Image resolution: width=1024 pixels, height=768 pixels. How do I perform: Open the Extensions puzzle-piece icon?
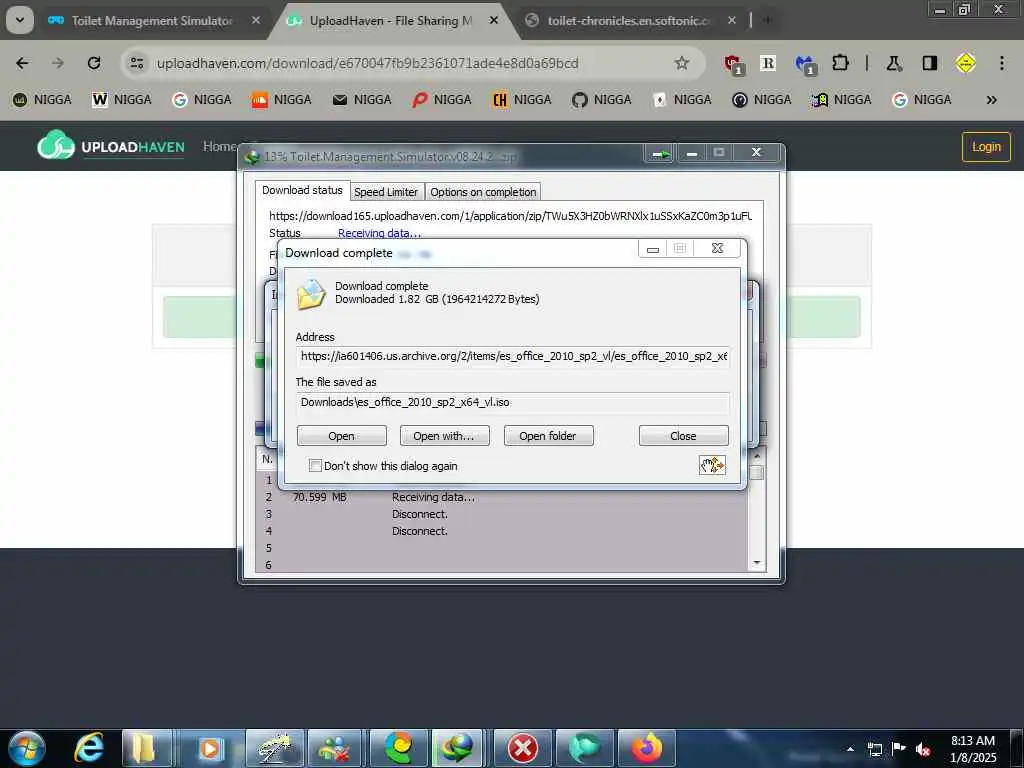(840, 63)
